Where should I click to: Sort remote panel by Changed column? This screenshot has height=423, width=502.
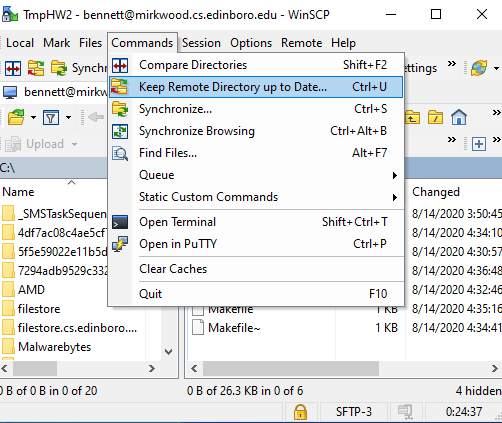[x=436, y=192]
